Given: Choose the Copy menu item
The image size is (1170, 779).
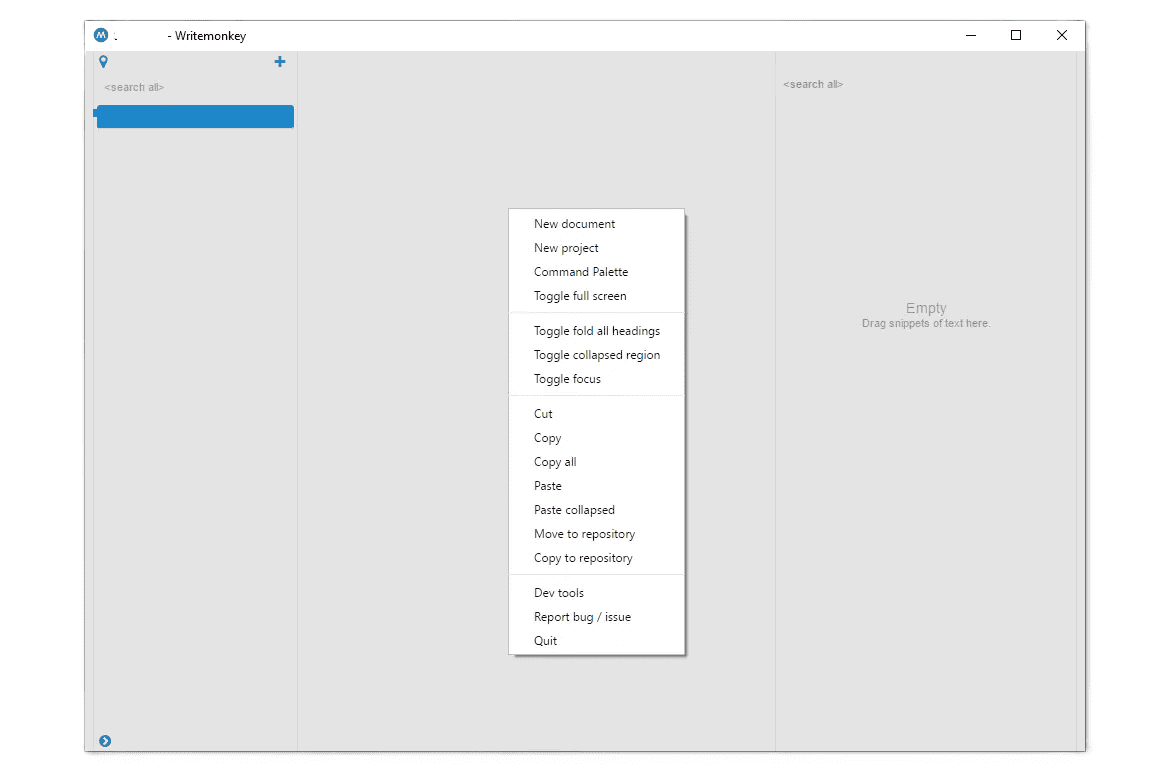Looking at the screenshot, I should point(596,437).
